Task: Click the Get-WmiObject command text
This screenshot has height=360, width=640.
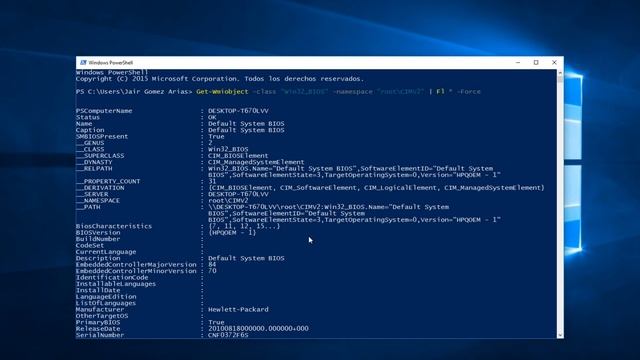Action: (x=222, y=91)
